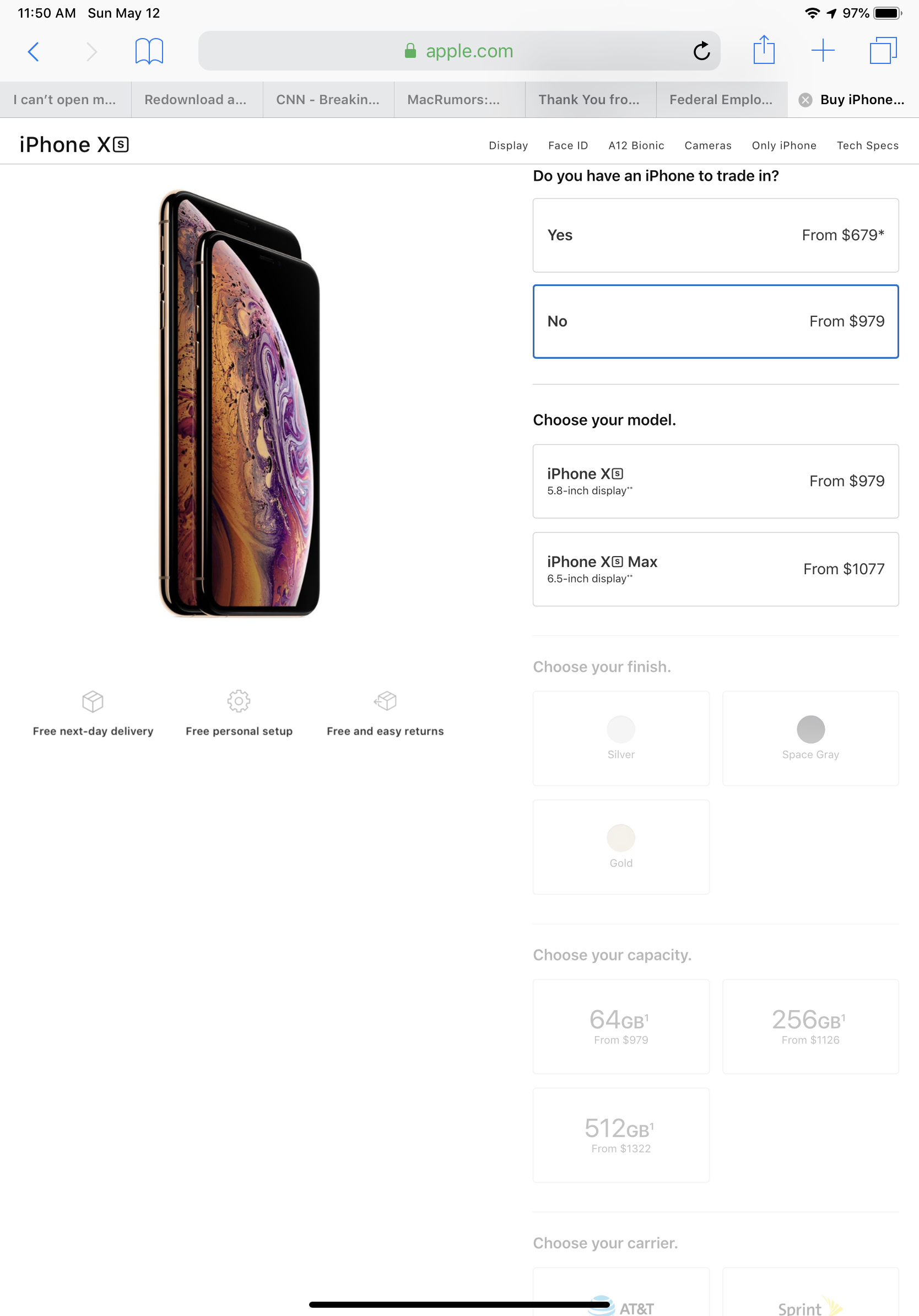Switch to the CNN Breaking tab
919x1316 pixels.
pos(328,100)
